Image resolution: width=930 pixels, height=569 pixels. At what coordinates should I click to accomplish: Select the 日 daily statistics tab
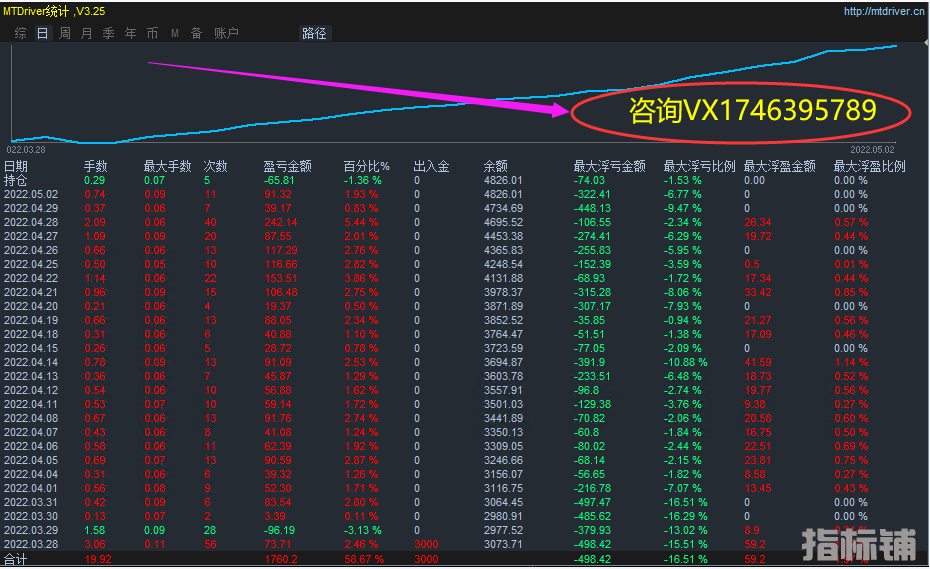42,33
